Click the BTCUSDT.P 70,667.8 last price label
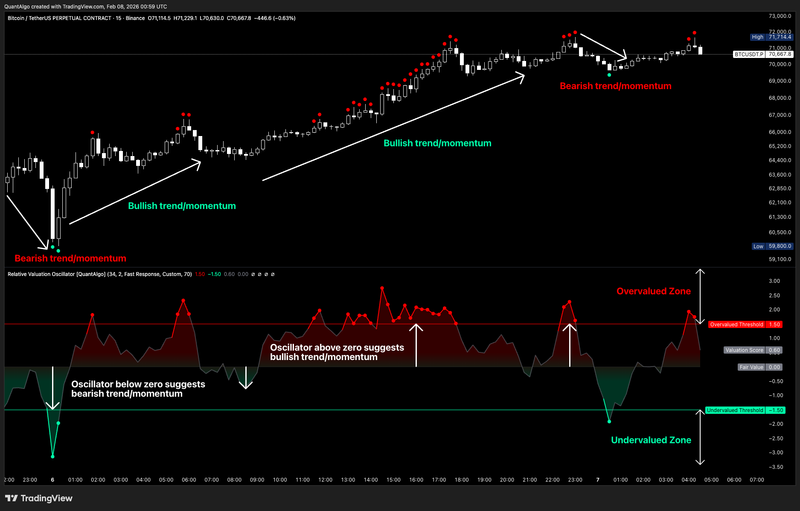800x511 pixels. [763, 54]
